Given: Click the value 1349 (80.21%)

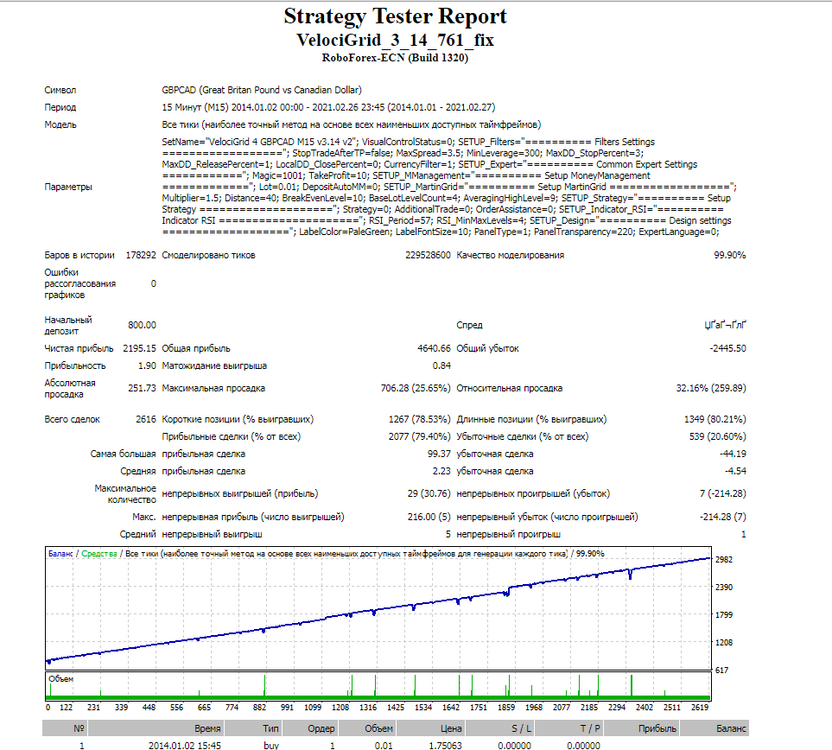Looking at the screenshot, I should [x=715, y=419].
